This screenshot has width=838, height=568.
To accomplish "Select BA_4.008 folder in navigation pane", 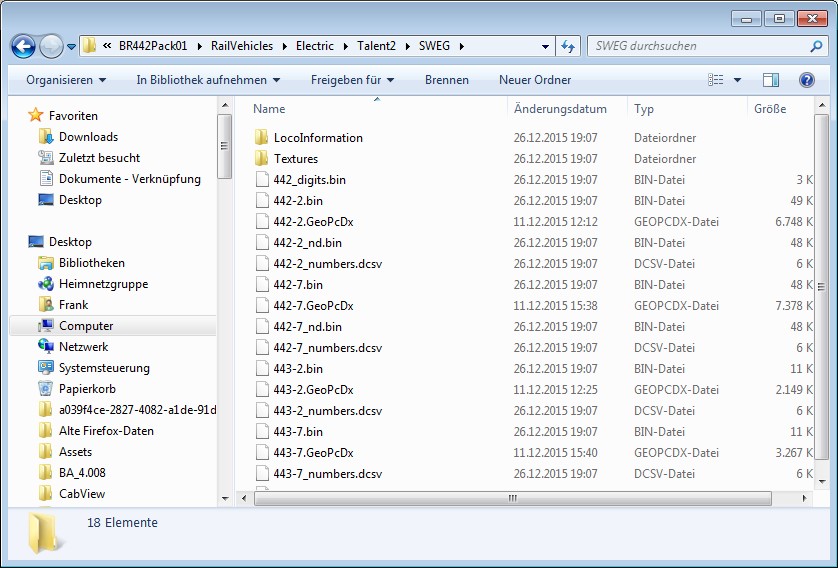I will [x=82, y=473].
